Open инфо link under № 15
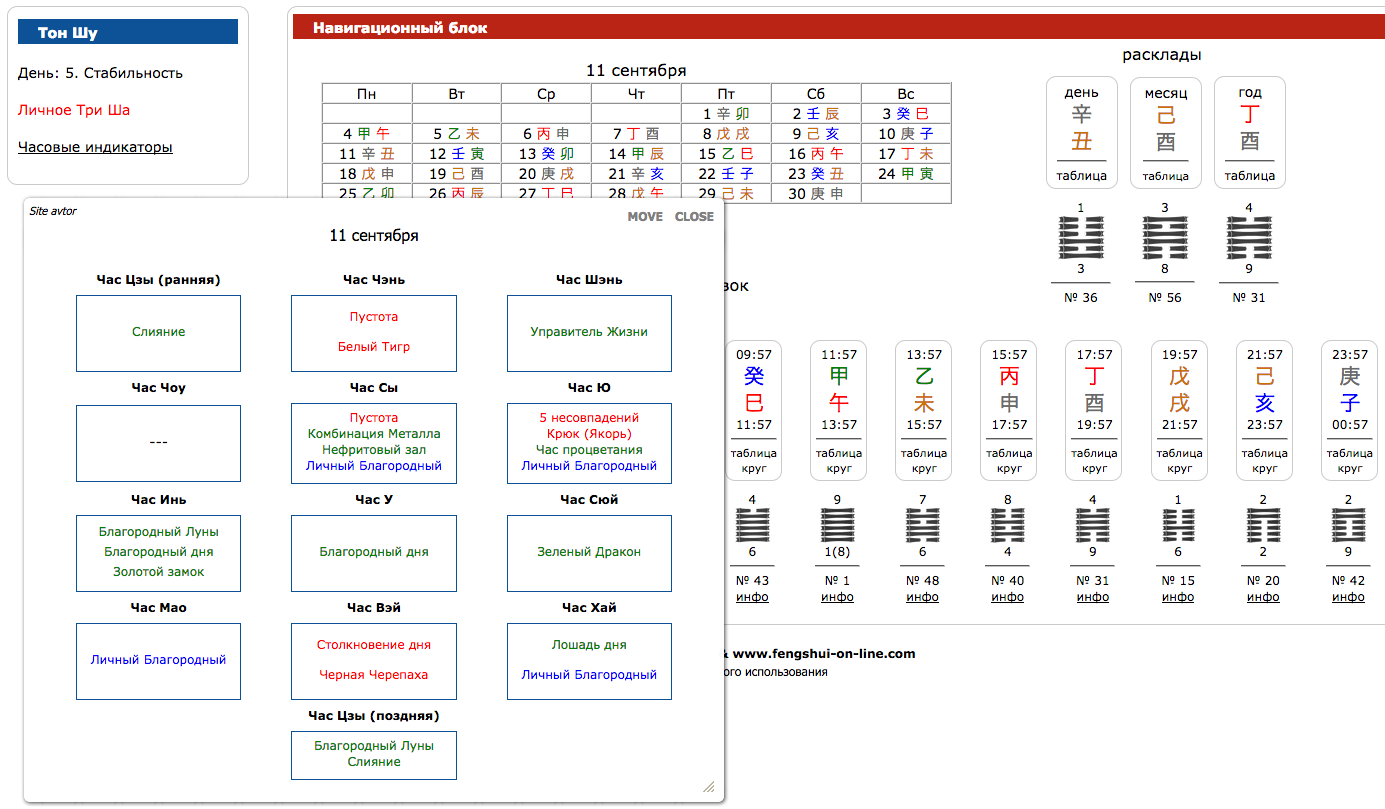This screenshot has height=809, width=1385. coord(1178,597)
